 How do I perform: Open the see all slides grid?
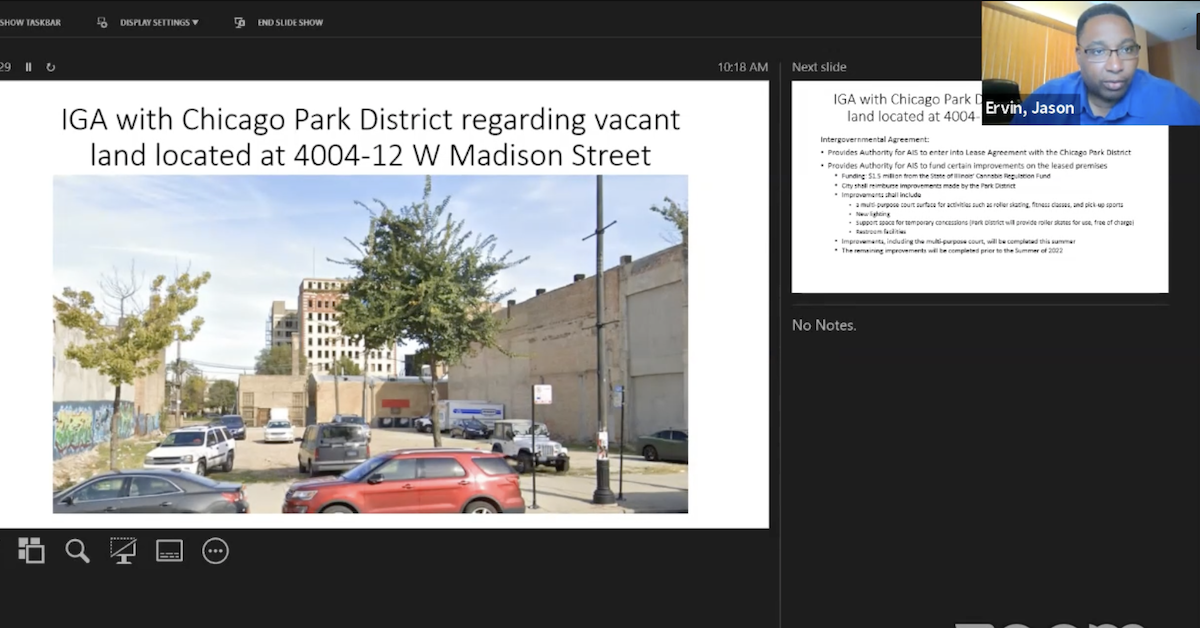click(31, 550)
